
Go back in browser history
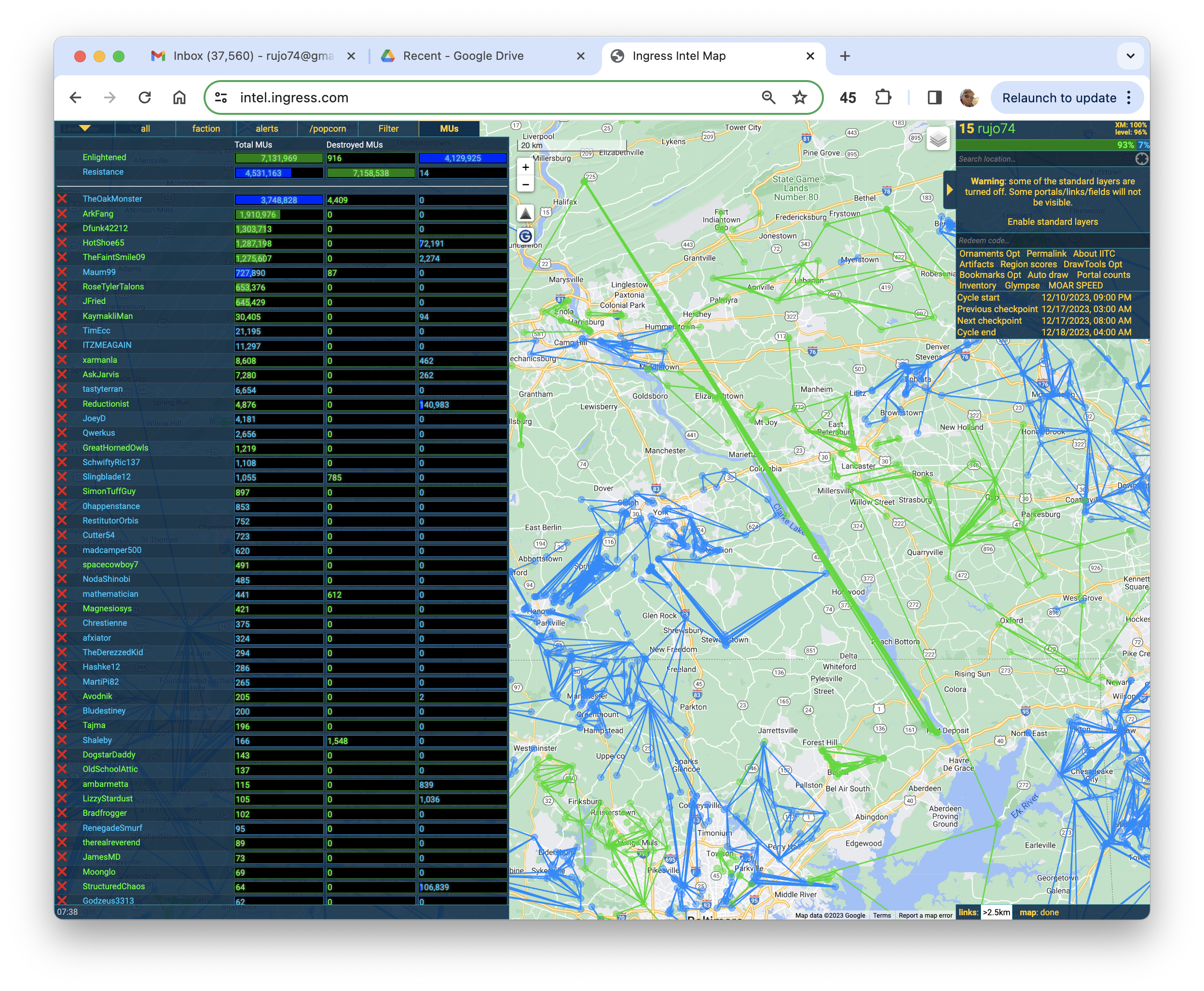click(75, 97)
